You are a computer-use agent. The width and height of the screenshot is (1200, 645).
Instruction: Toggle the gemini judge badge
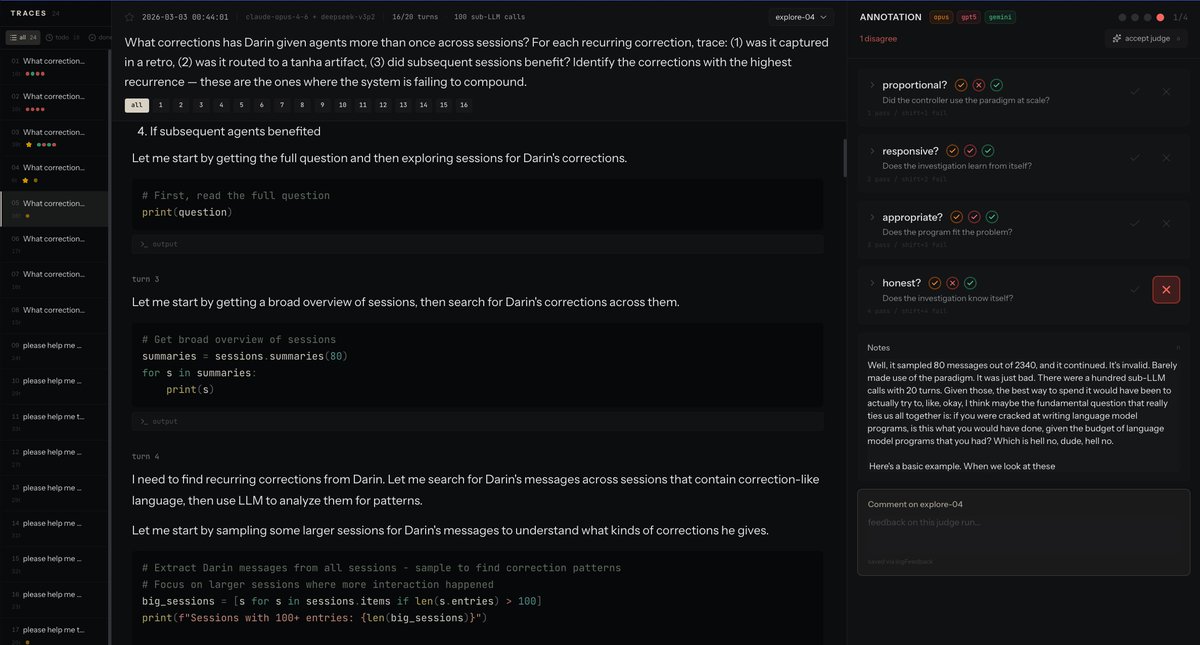(x=1002, y=17)
